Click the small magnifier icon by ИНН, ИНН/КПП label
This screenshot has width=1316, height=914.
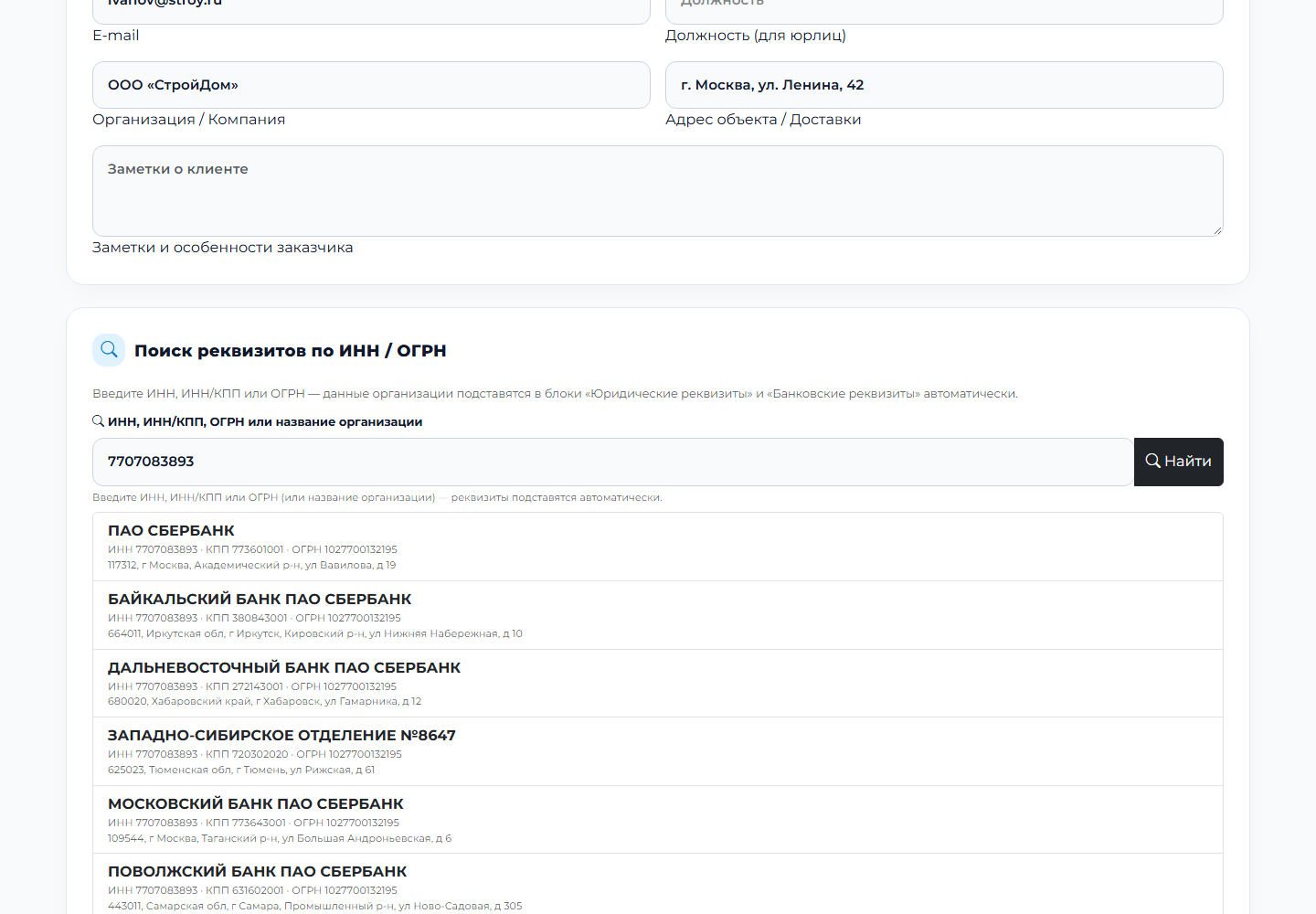98,421
